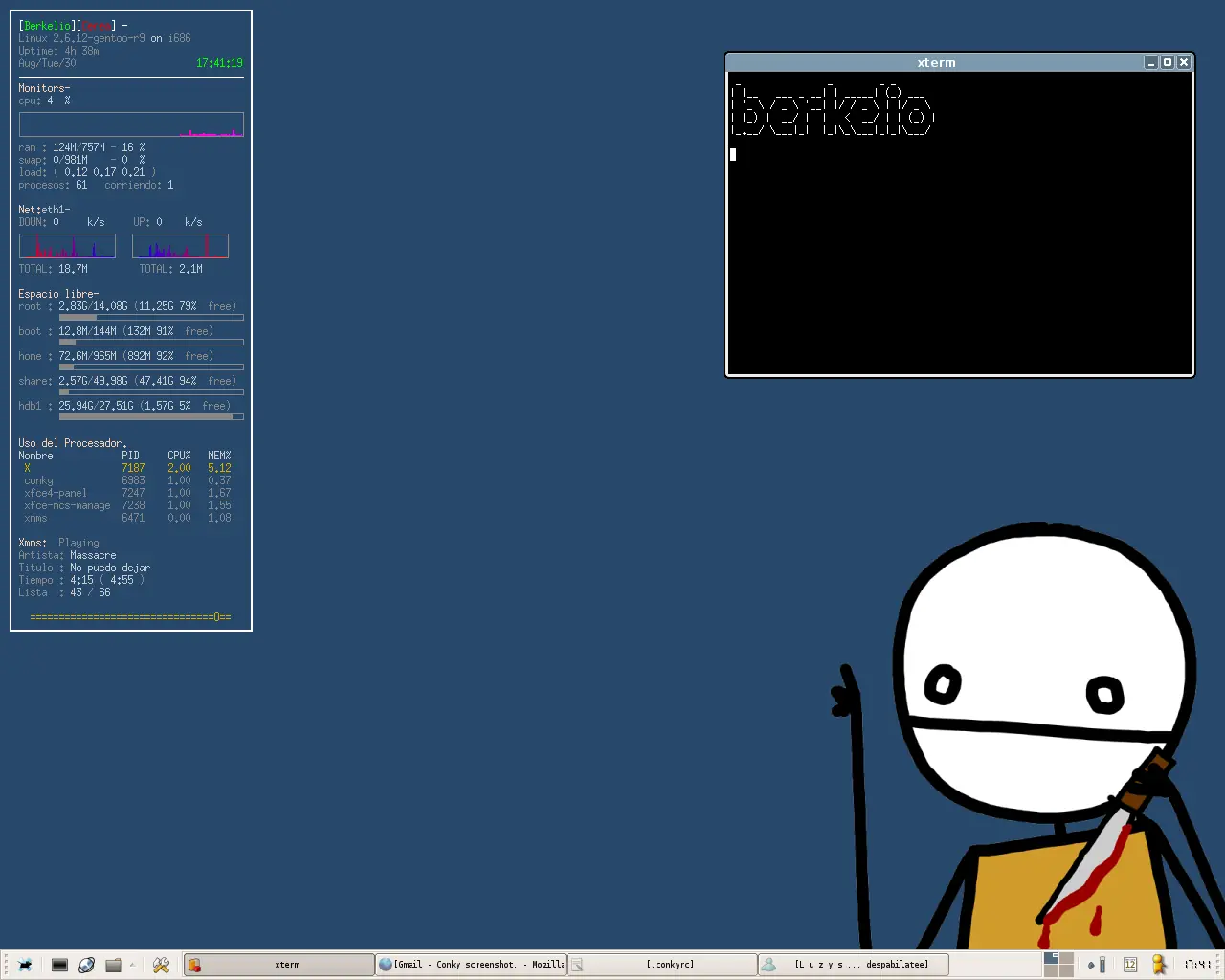Click the volume mixer icon in panel
This screenshot has height=980, width=1225.
(x=1098, y=965)
